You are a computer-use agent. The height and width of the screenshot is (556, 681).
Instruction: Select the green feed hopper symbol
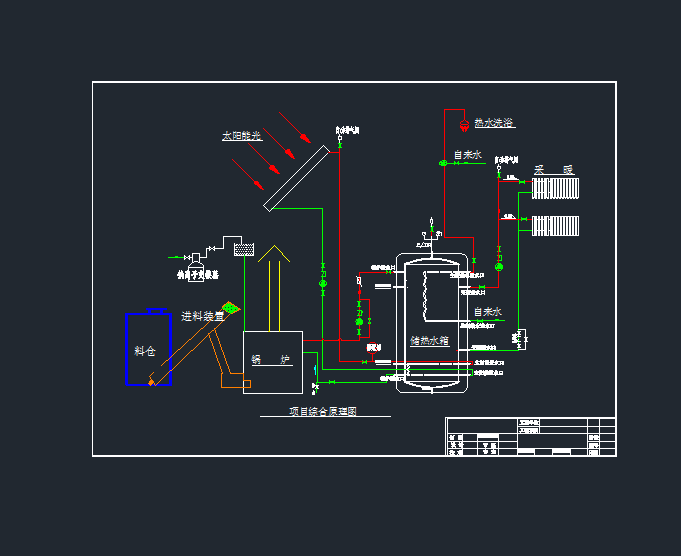(231, 309)
